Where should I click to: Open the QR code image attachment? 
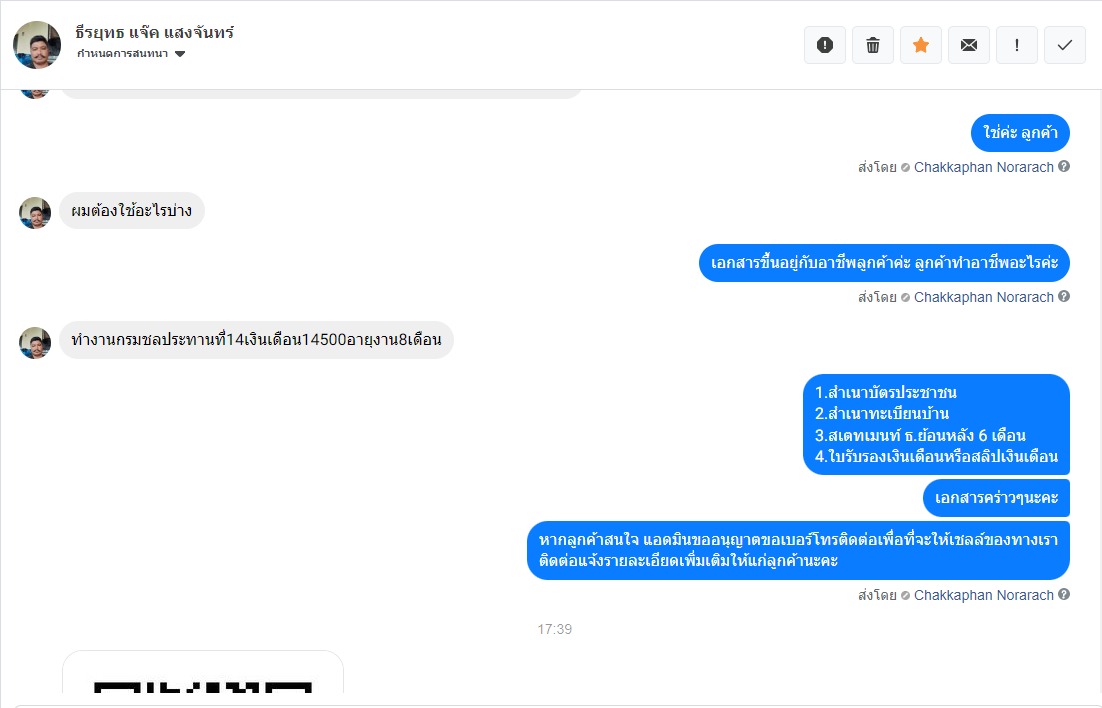coord(202,672)
